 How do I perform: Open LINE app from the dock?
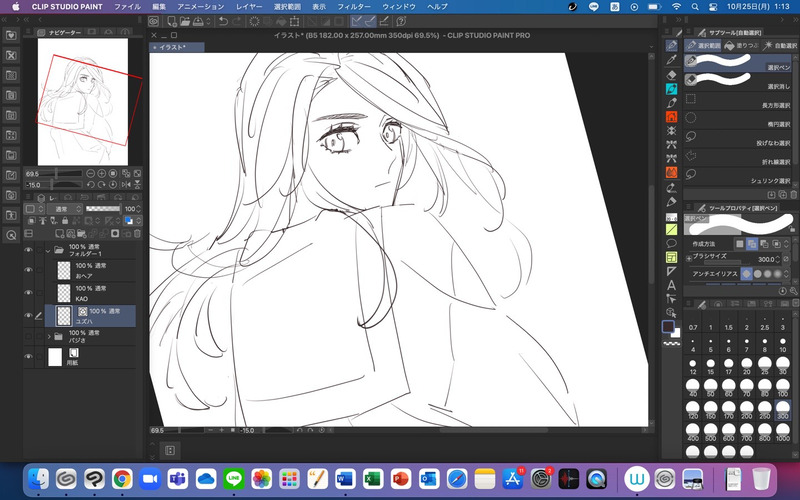tap(233, 478)
